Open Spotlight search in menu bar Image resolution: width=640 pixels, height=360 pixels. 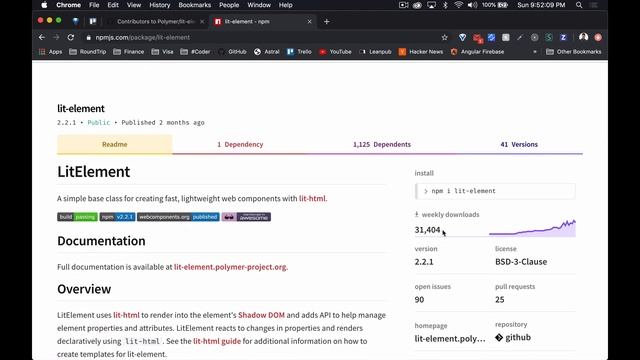click(579, 5)
